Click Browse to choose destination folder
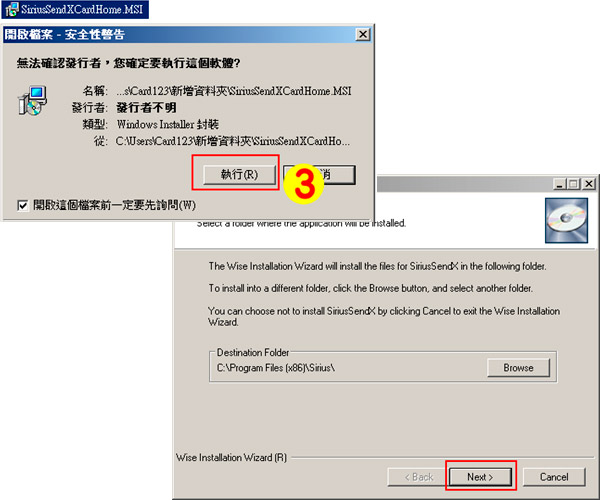Screen dimensions: 600x500 click(518, 368)
